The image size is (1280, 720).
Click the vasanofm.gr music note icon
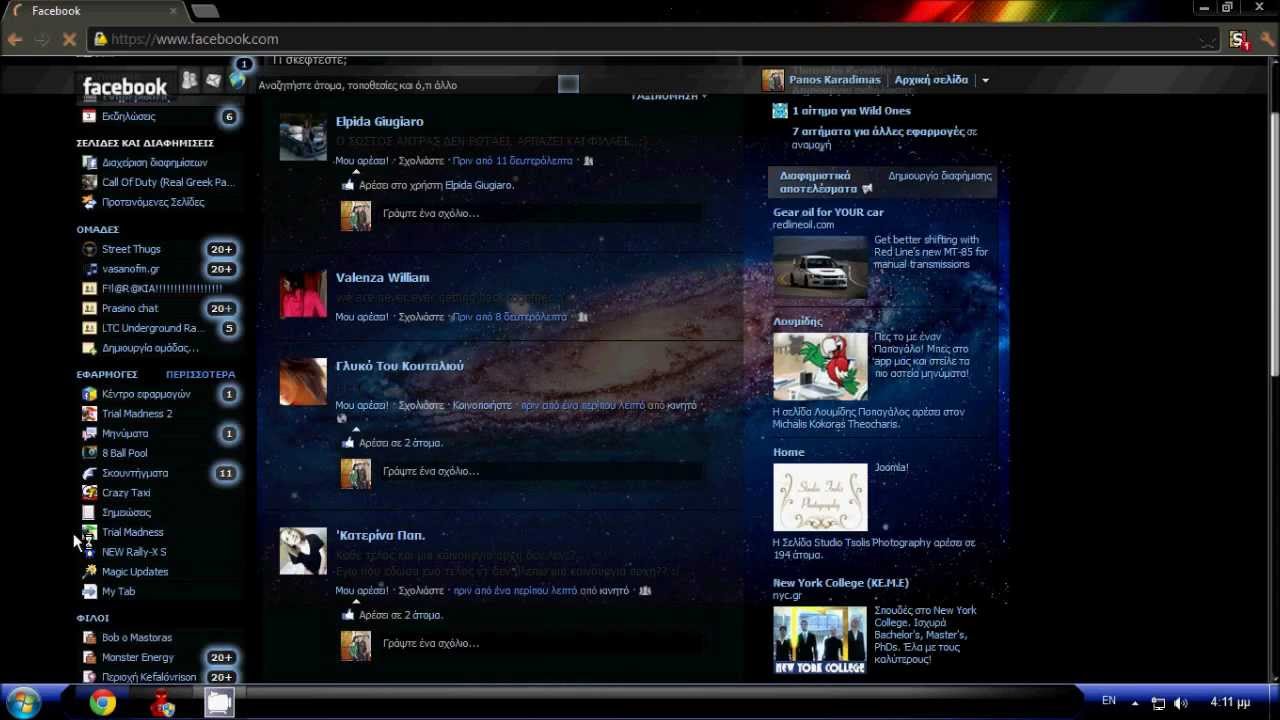pyautogui.click(x=89, y=269)
